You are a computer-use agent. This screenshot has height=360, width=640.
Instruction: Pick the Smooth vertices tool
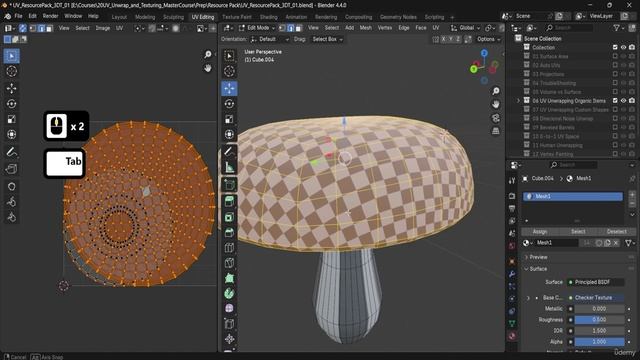(x=229, y=309)
